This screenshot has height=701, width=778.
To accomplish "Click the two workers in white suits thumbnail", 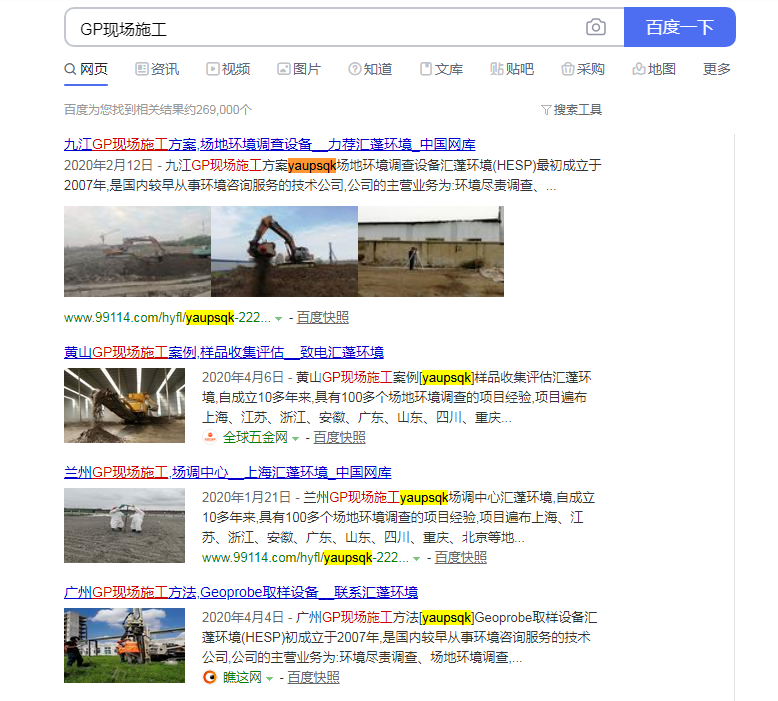I will [x=125, y=525].
